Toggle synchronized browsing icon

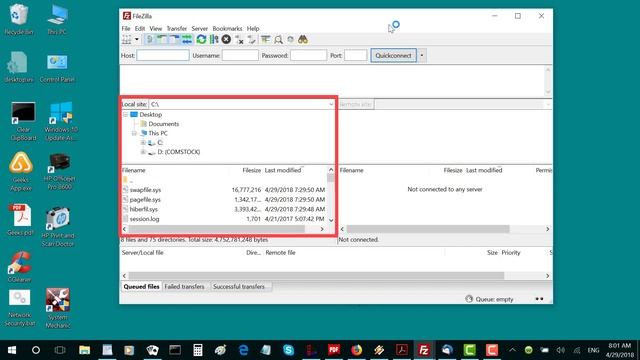pos(290,40)
